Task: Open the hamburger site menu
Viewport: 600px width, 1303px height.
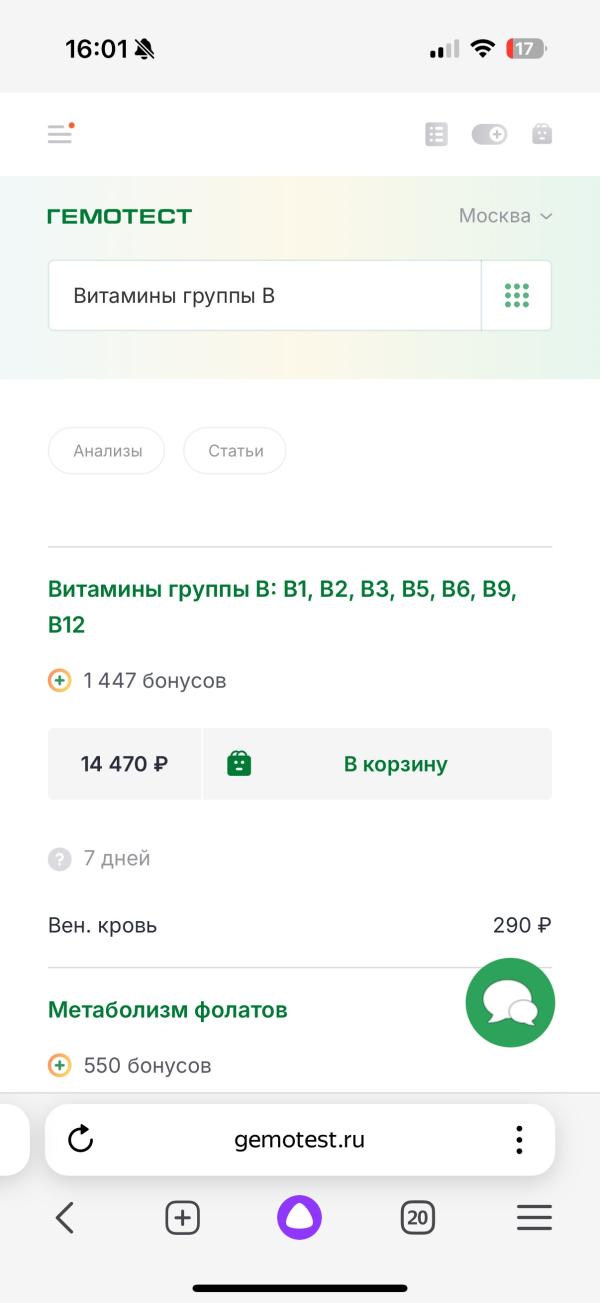Action: tap(60, 134)
